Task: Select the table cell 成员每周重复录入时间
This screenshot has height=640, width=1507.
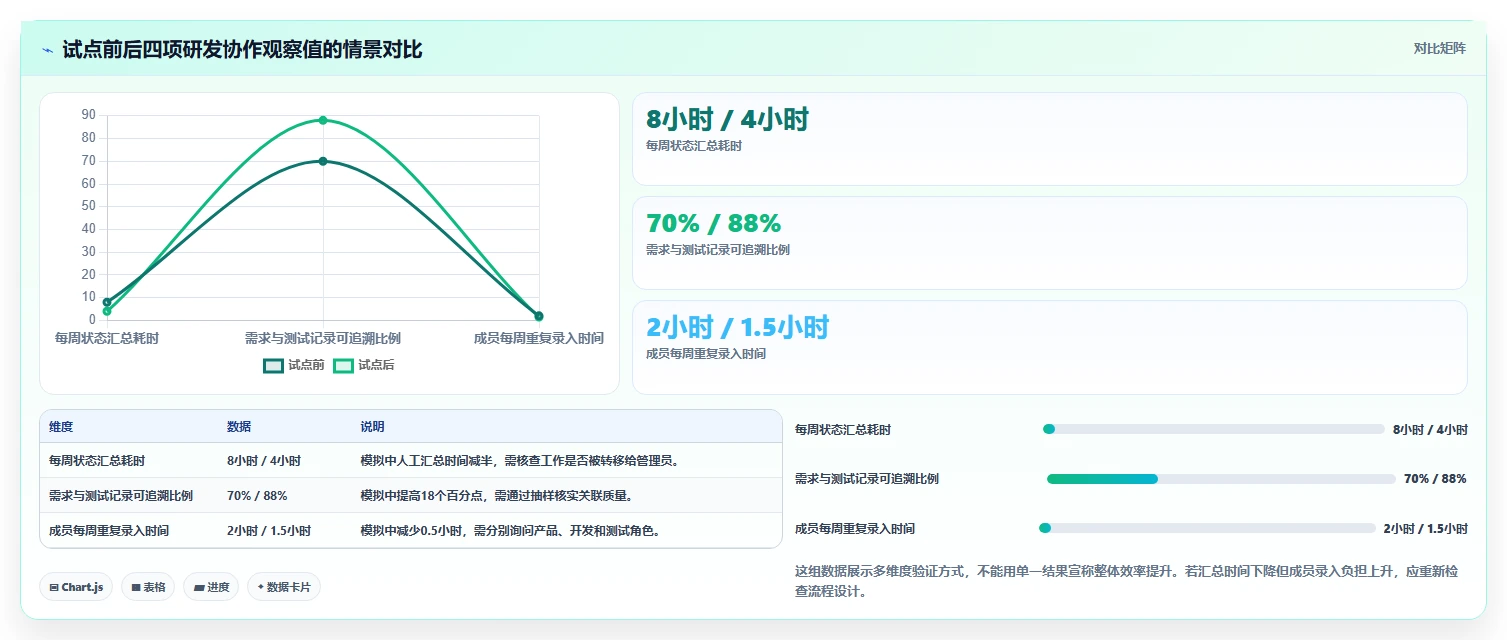Action: point(109,531)
